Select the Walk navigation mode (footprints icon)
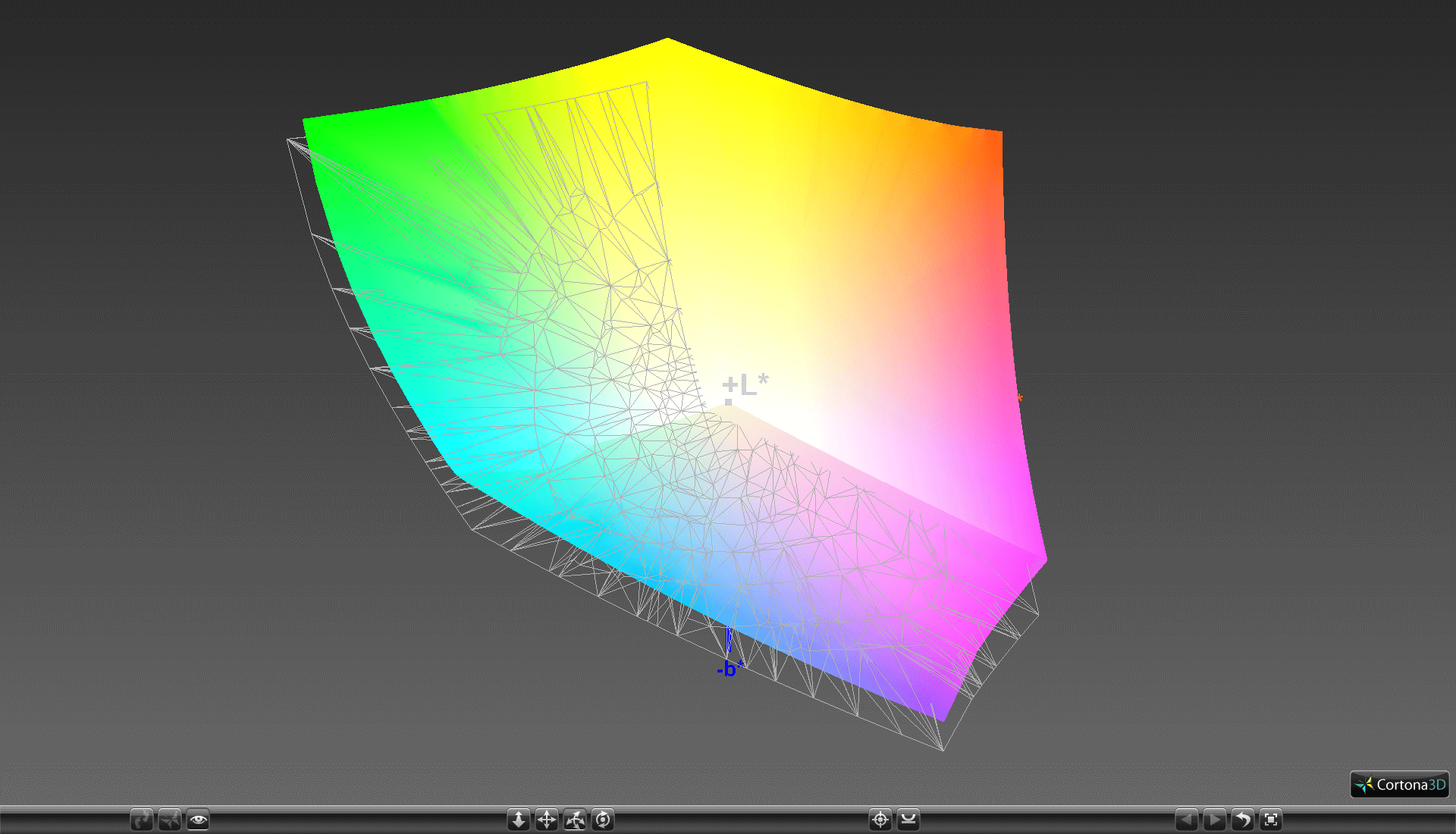Screen dimensions: 1456x834 click(142, 820)
